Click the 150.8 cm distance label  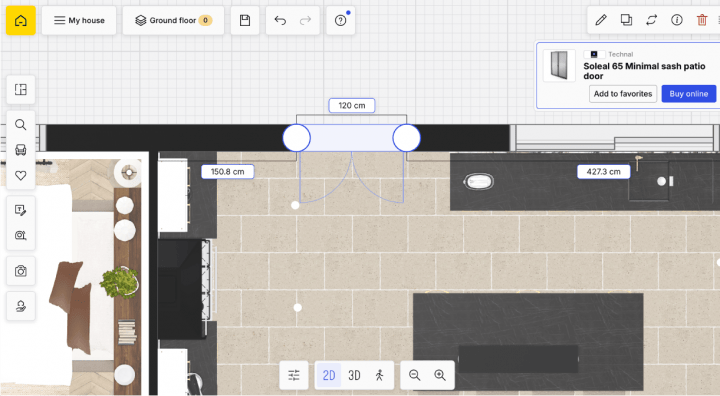click(x=227, y=171)
